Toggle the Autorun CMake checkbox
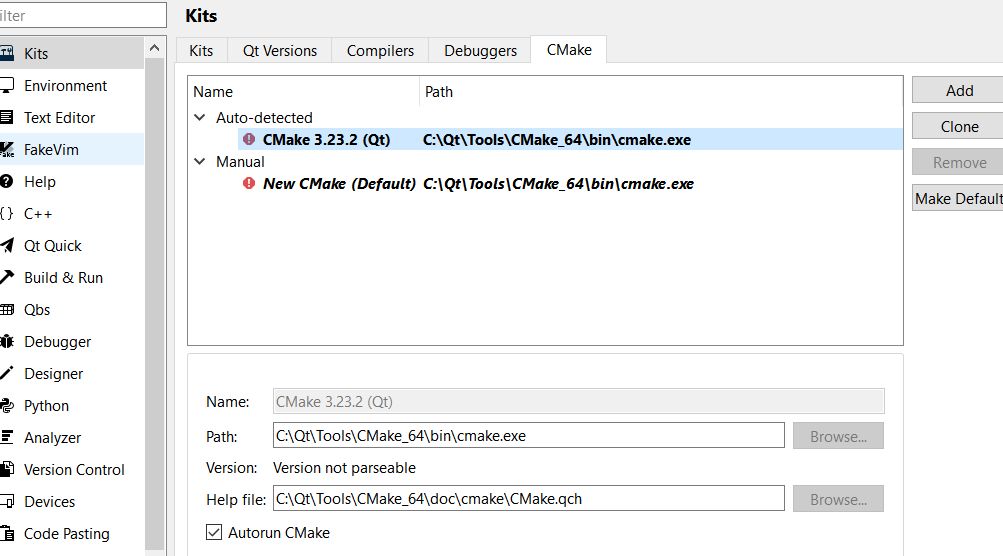The height and width of the screenshot is (556, 1003). [214, 532]
